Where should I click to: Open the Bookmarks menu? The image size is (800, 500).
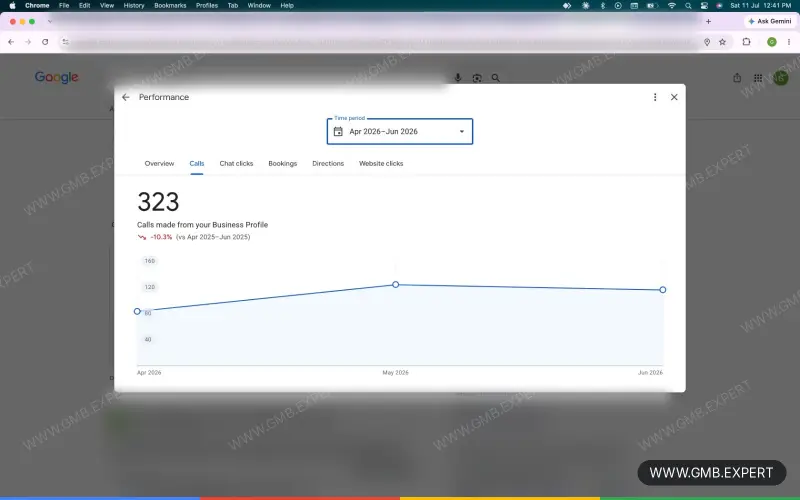click(x=170, y=6)
